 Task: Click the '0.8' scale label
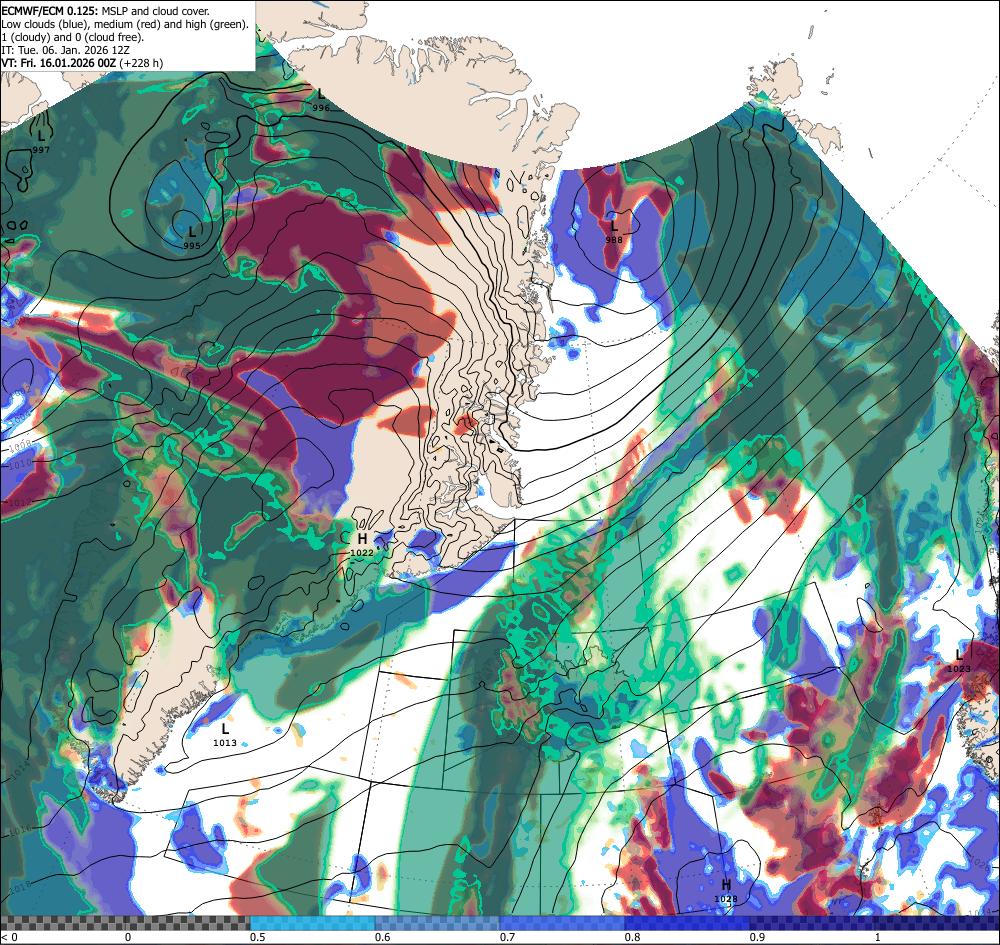632,937
